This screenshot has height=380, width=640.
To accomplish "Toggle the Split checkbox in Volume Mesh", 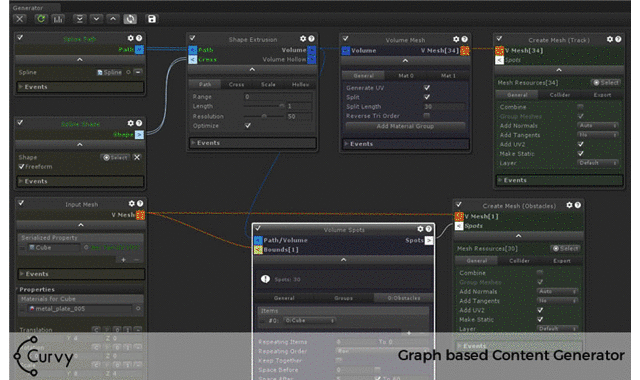I will pos(427,97).
